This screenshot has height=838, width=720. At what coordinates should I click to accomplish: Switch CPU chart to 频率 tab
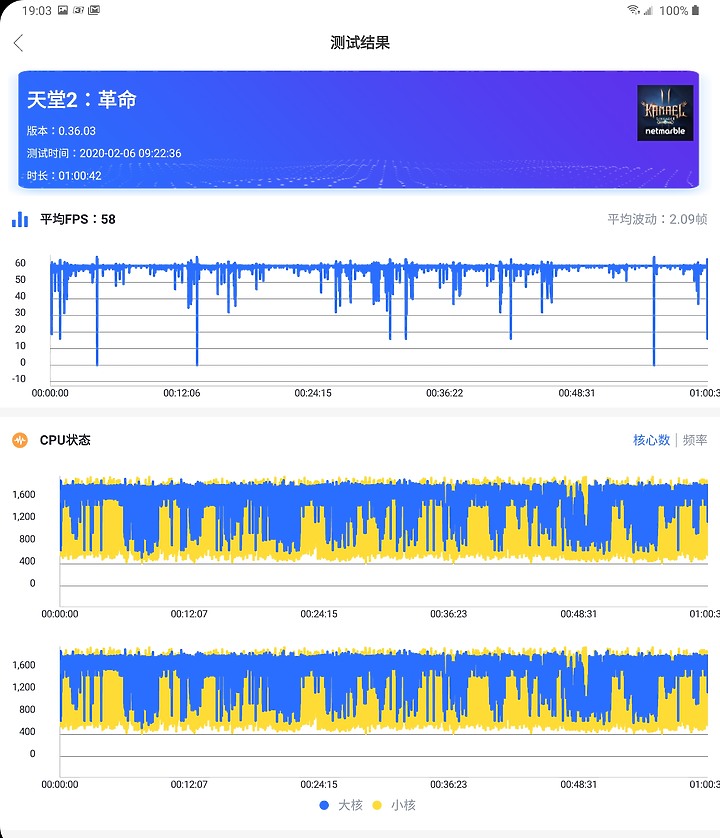point(695,440)
